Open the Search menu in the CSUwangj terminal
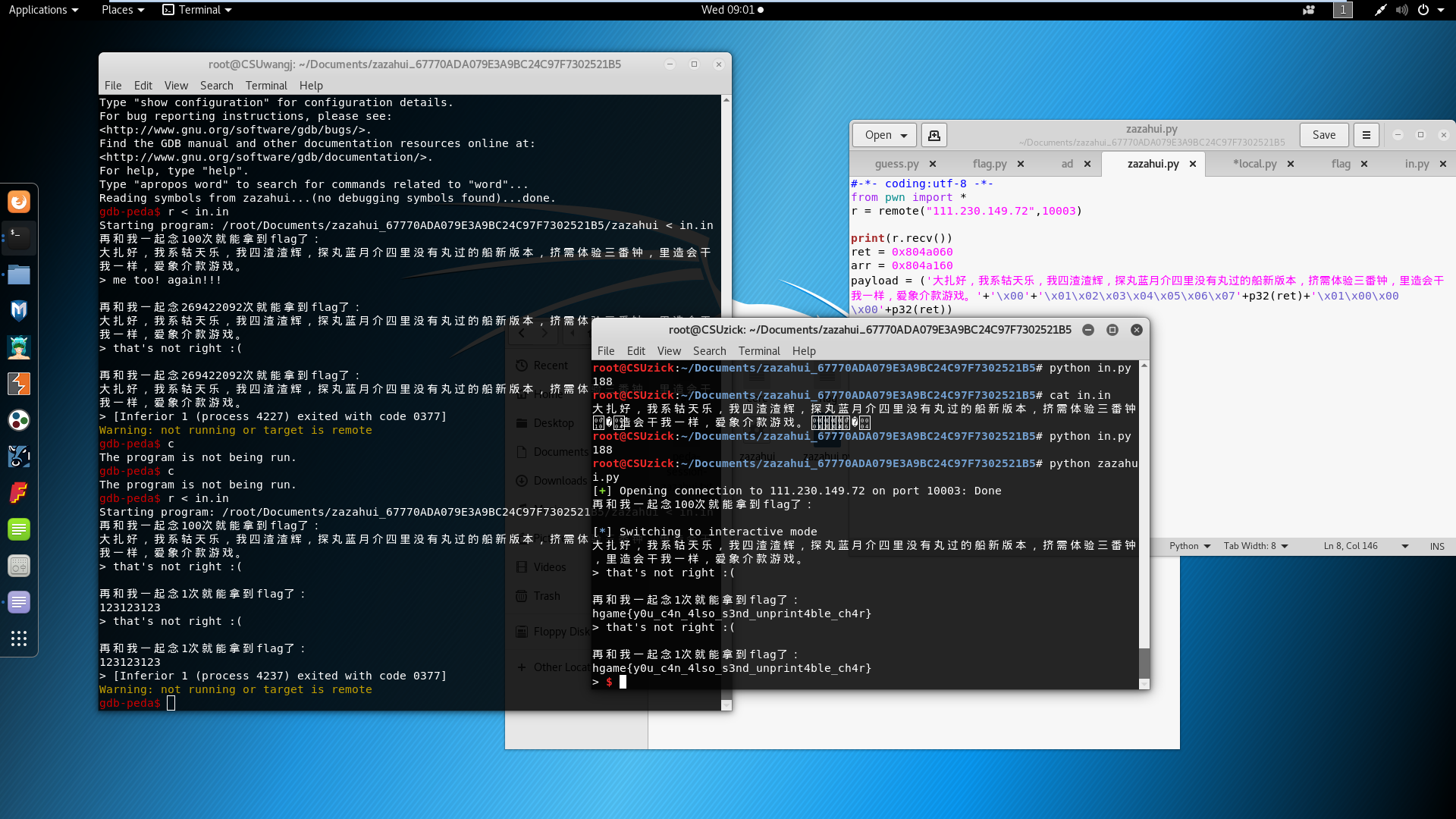The height and width of the screenshot is (819, 1456). point(217,86)
